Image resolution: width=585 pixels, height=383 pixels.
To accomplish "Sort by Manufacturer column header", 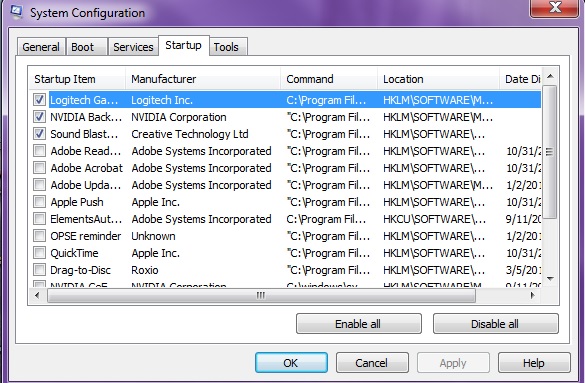I will click(203, 79).
